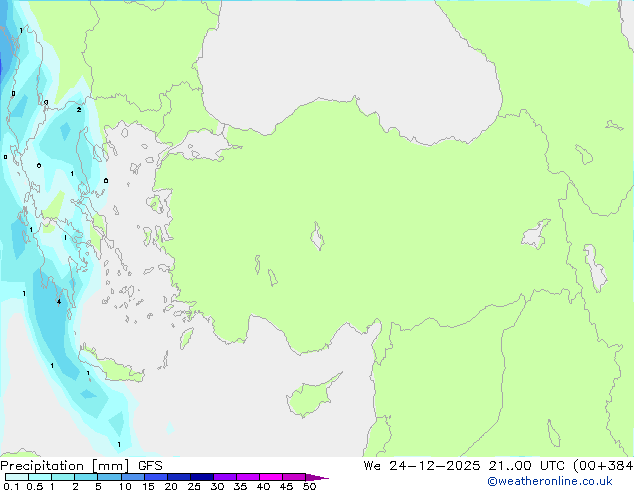Click the precipitation value '4' on the map
634x490 pixels.
coord(59,302)
